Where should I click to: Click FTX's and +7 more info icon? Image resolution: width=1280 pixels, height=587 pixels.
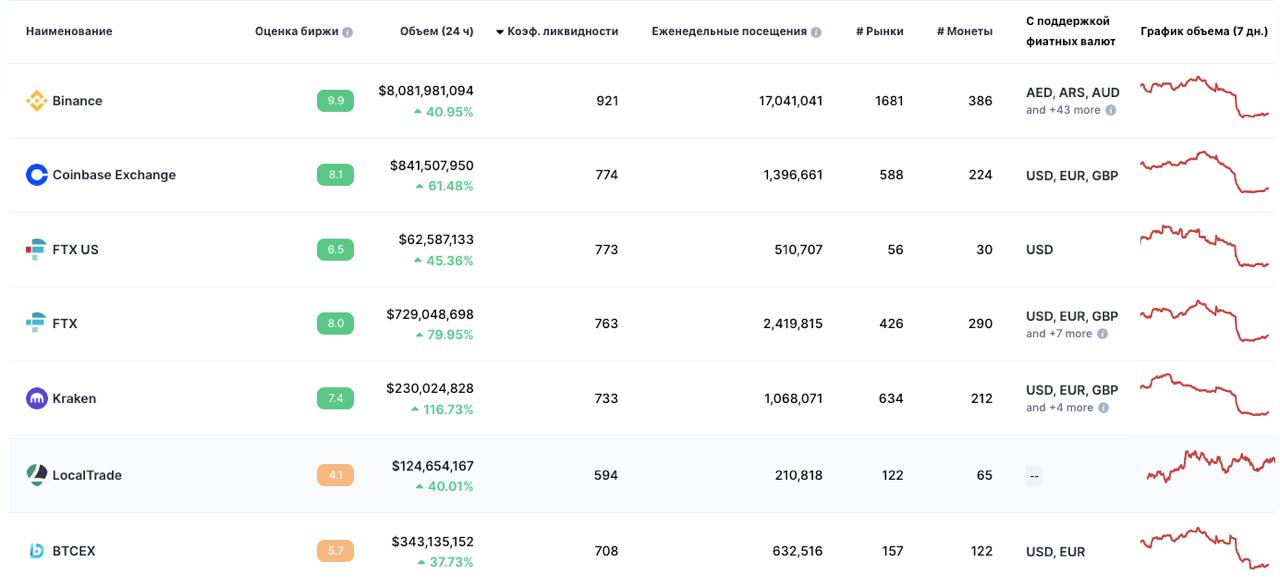tap(1103, 334)
